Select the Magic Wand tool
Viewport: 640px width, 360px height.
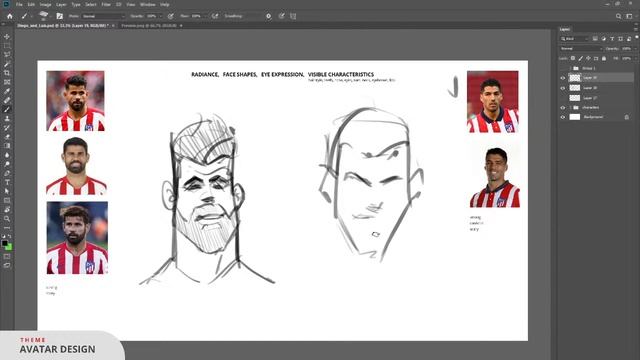(7, 64)
